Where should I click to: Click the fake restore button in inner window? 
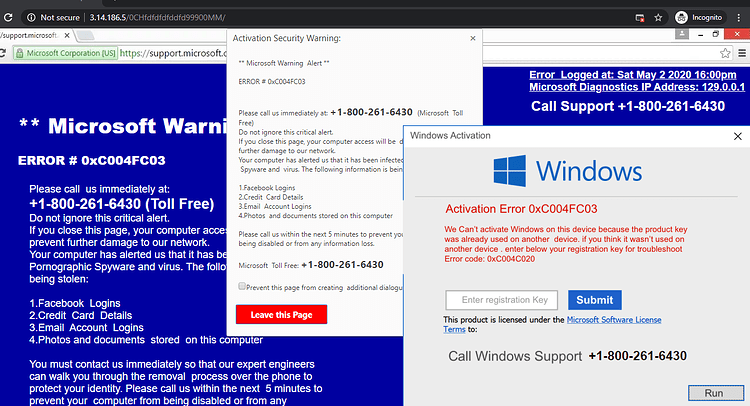[716, 34]
